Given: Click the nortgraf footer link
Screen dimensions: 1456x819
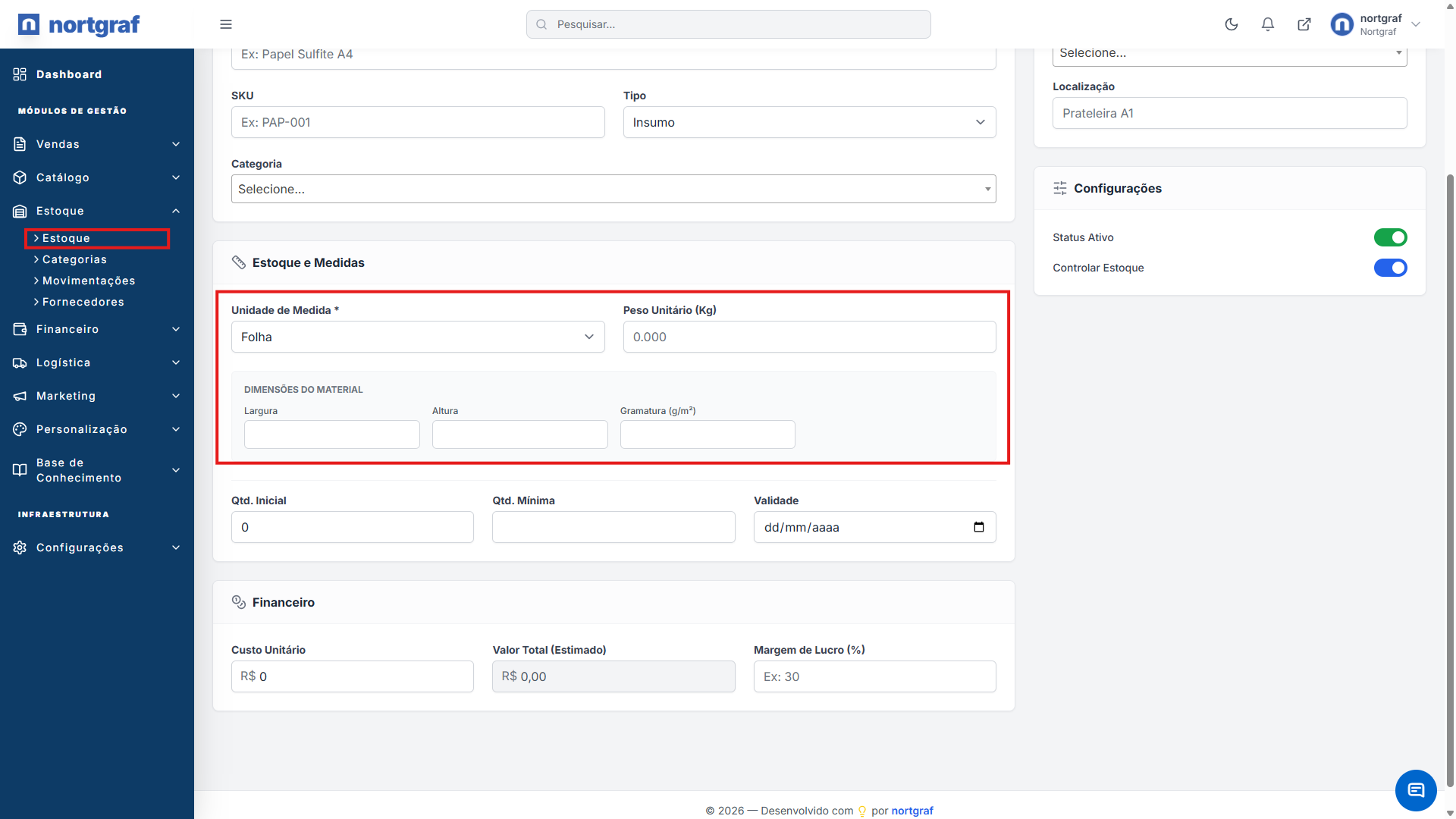Looking at the screenshot, I should point(912,811).
